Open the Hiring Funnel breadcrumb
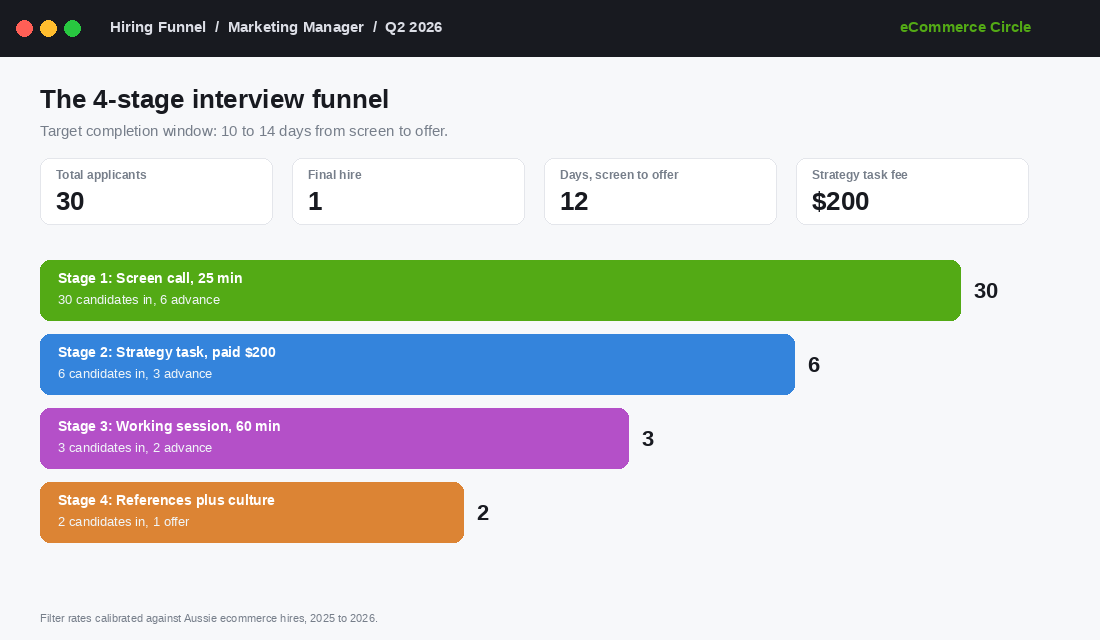 158,27
